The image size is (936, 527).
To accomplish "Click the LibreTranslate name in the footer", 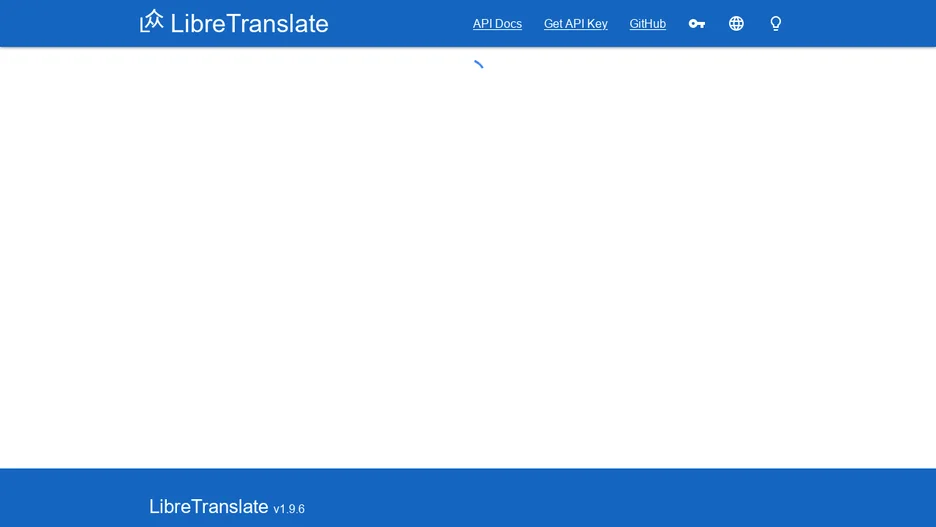I will [x=208, y=506].
